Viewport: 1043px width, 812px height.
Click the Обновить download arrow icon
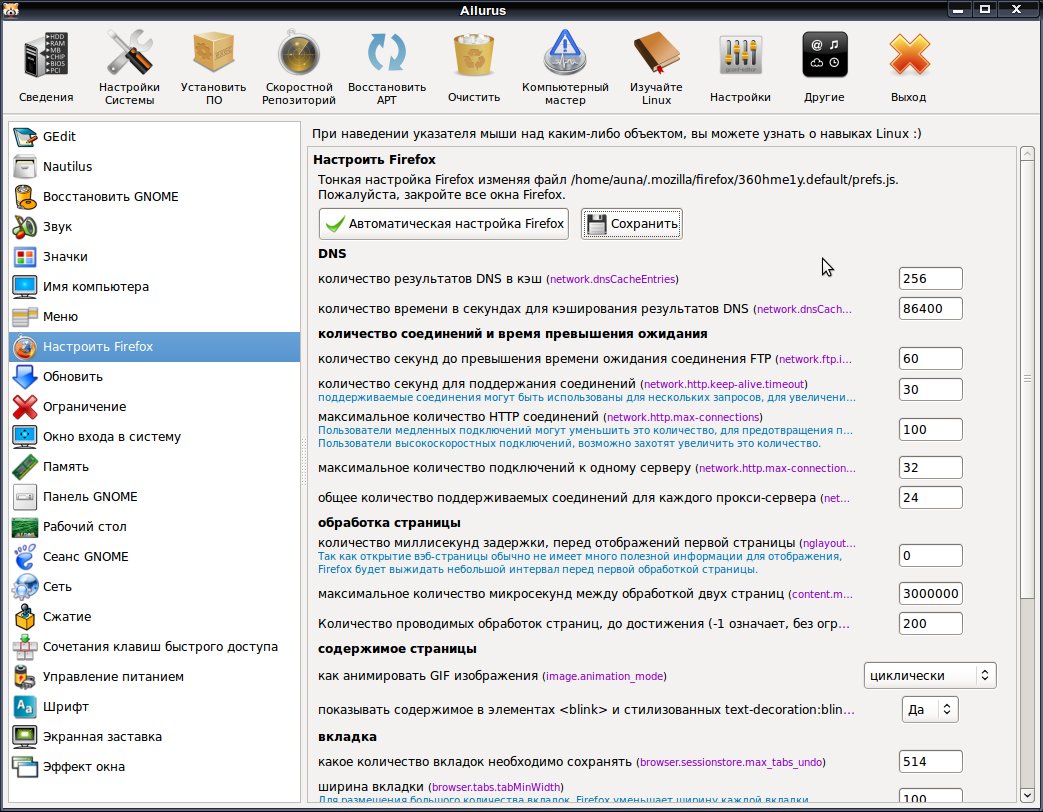click(x=25, y=377)
